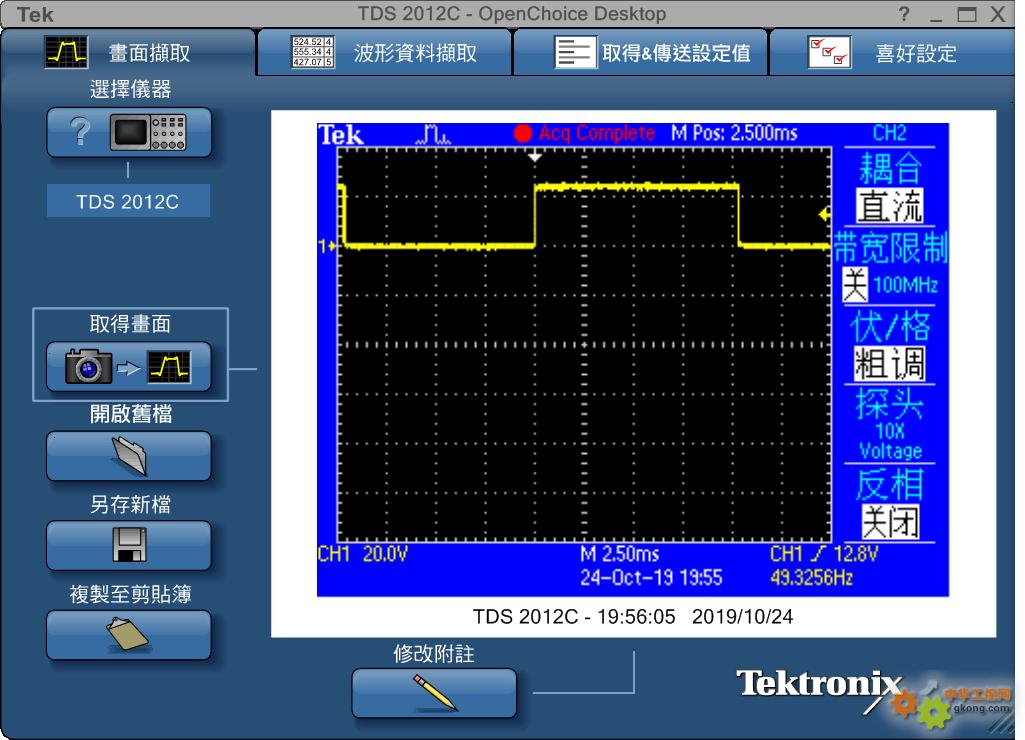This screenshot has width=1025, height=740.
Task: Click the 直流 coupling value in capture
Action: pos(889,206)
